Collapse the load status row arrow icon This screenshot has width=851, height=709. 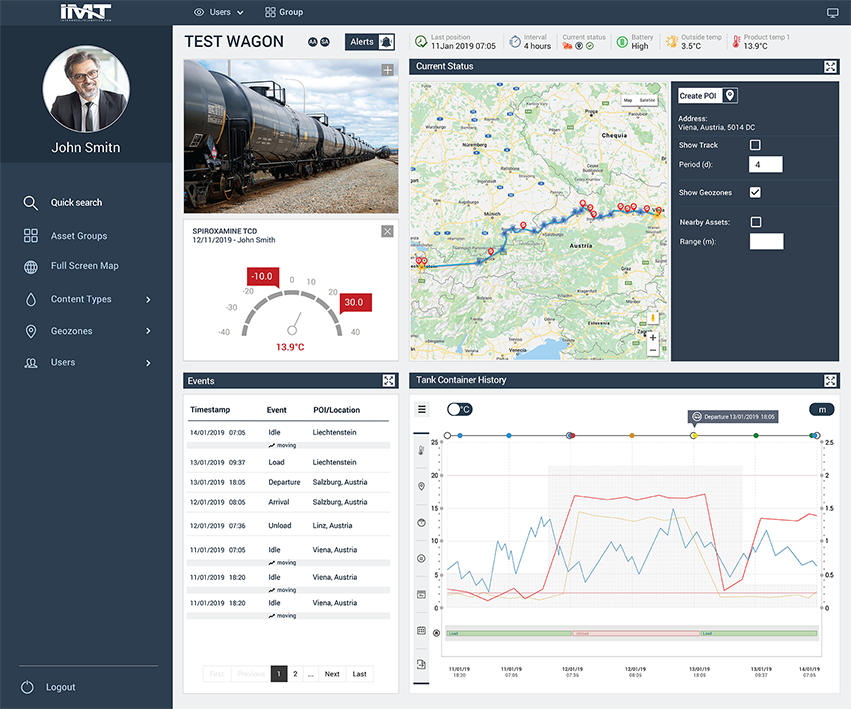[x=436, y=633]
